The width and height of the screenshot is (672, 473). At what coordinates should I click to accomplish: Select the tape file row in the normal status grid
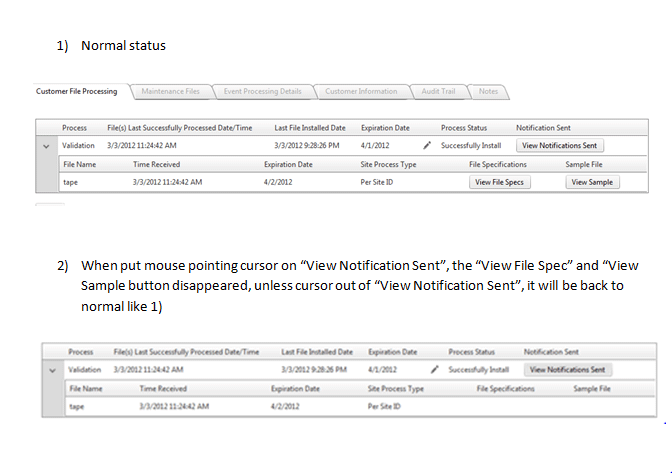click(71, 182)
